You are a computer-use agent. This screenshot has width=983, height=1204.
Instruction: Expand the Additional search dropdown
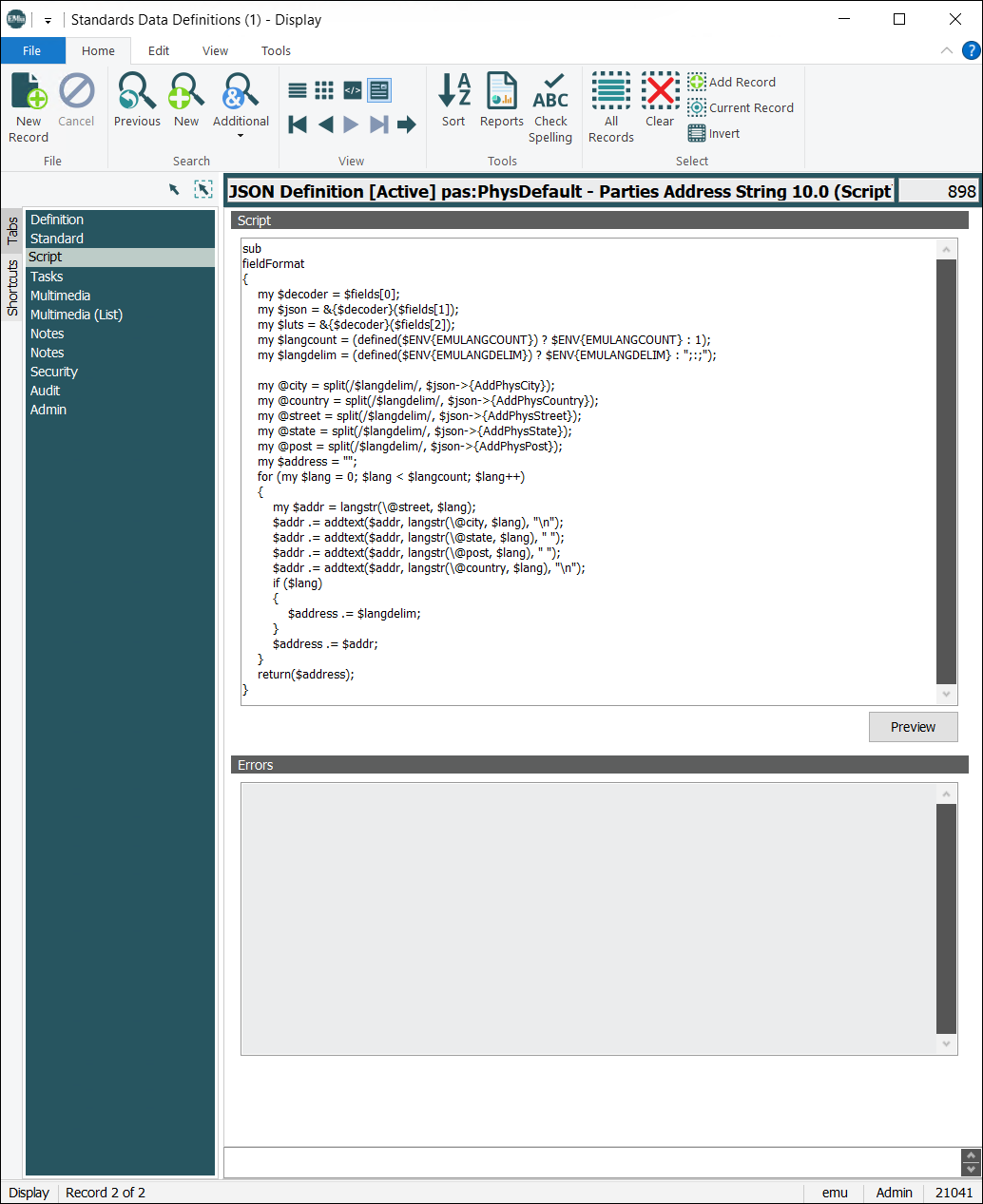click(241, 136)
